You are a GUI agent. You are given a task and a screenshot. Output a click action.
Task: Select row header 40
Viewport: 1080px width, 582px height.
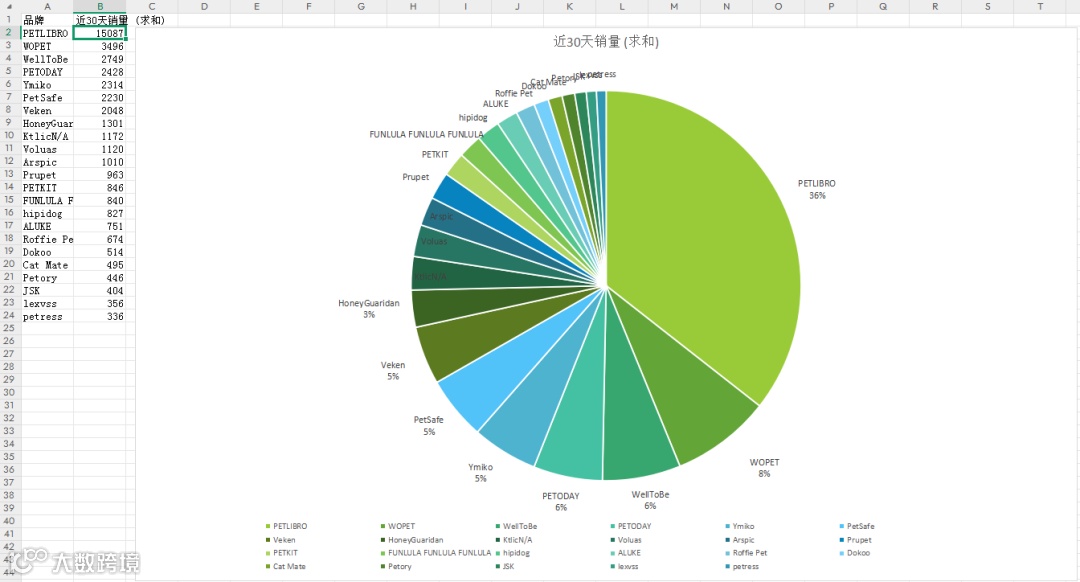[x=10, y=521]
